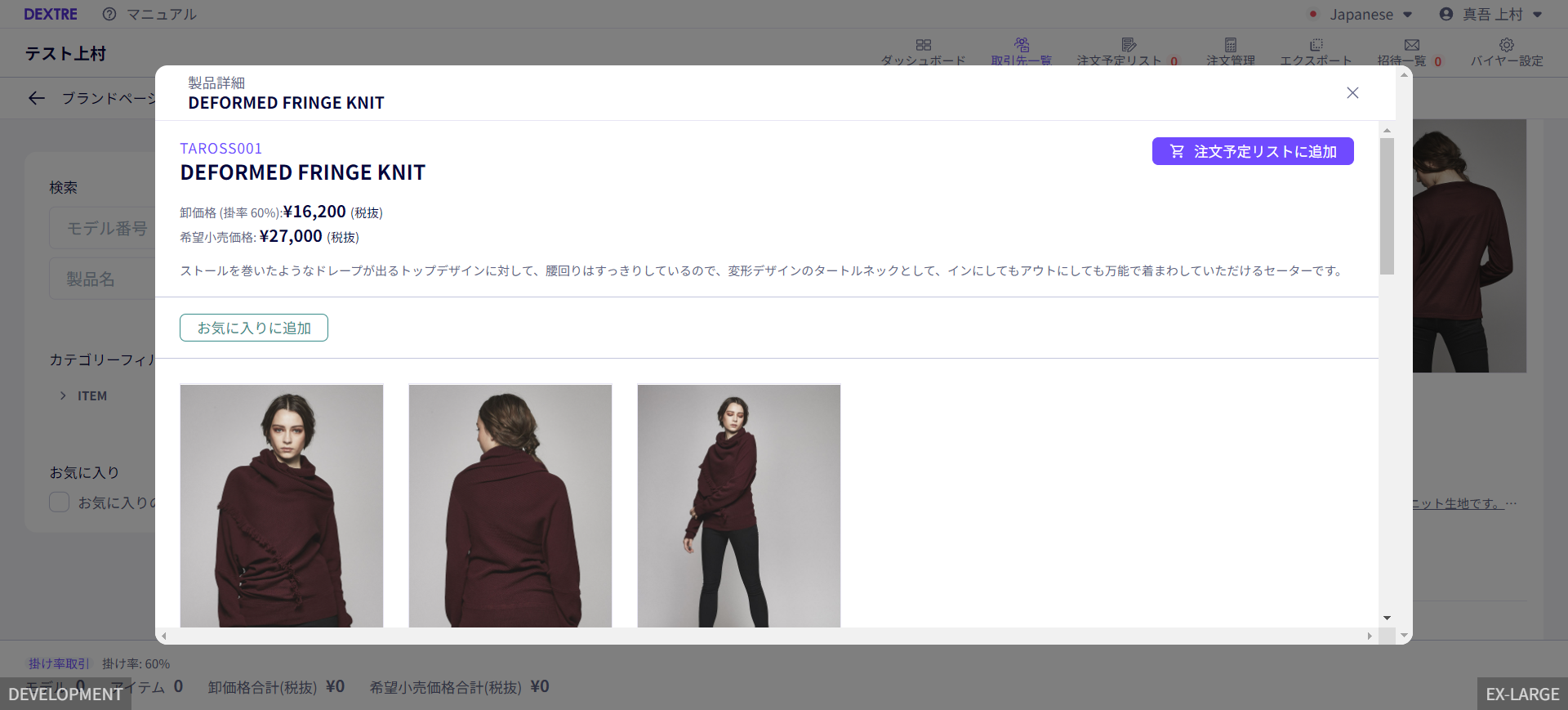Click the ダッシュボード dashboard icon

924,45
